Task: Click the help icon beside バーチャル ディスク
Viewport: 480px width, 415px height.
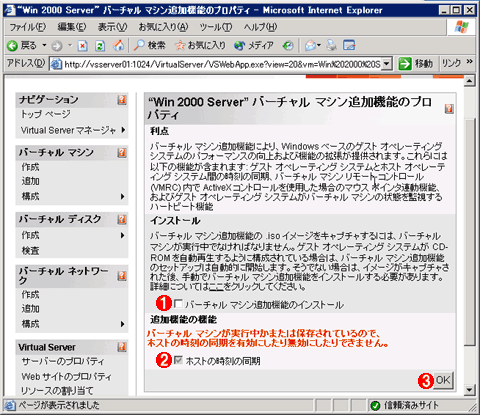Action: click(x=122, y=219)
